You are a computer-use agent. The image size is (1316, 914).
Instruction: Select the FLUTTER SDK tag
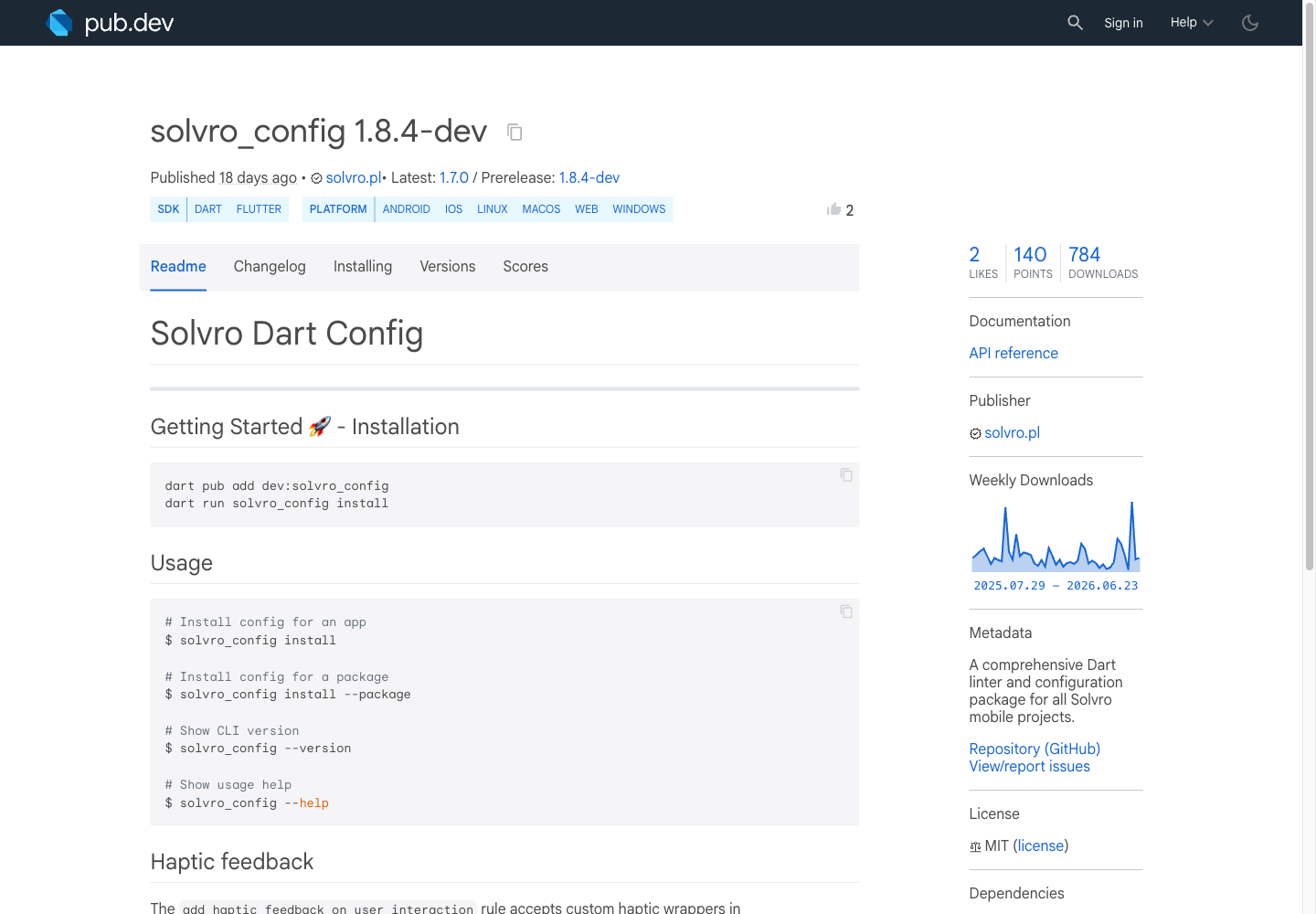[259, 209]
